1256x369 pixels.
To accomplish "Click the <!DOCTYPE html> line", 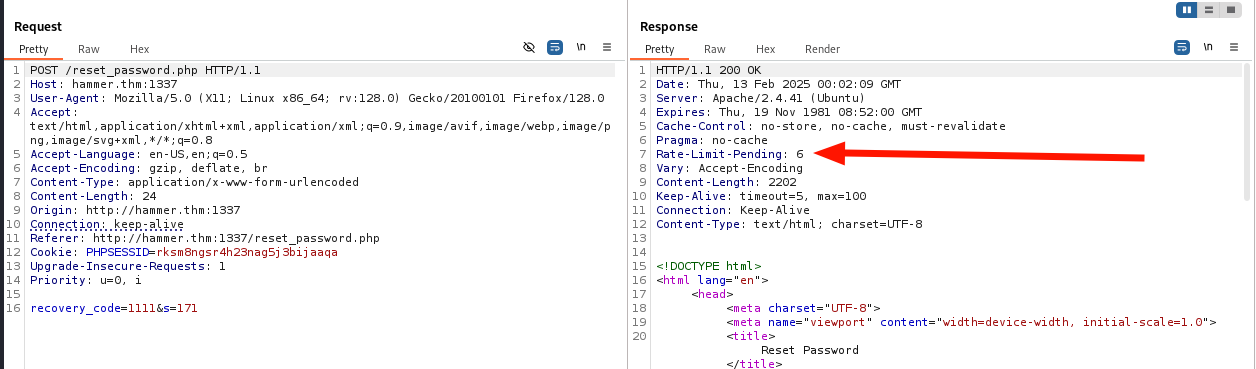I will coord(709,266).
